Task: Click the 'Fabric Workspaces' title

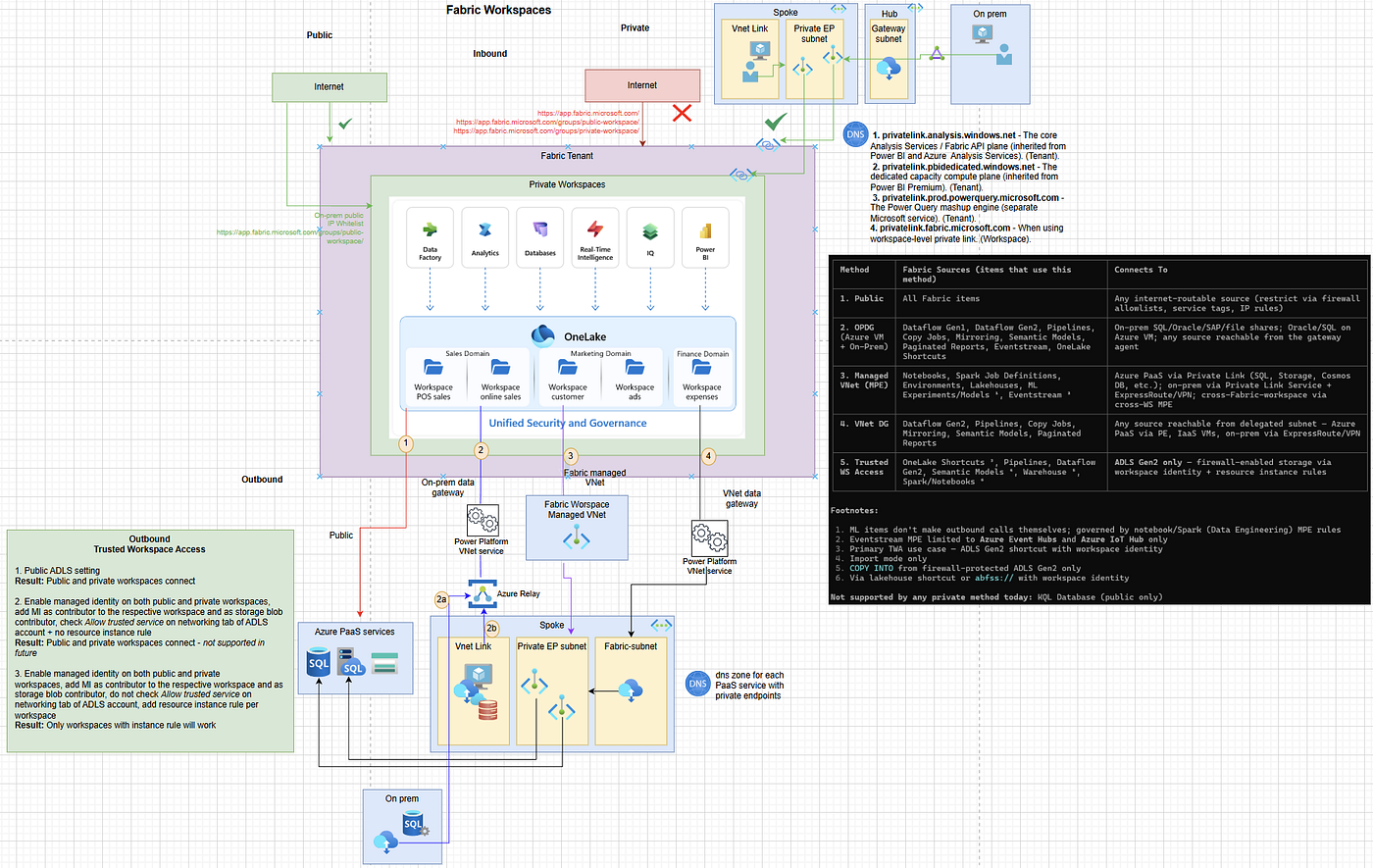Action: (x=498, y=10)
